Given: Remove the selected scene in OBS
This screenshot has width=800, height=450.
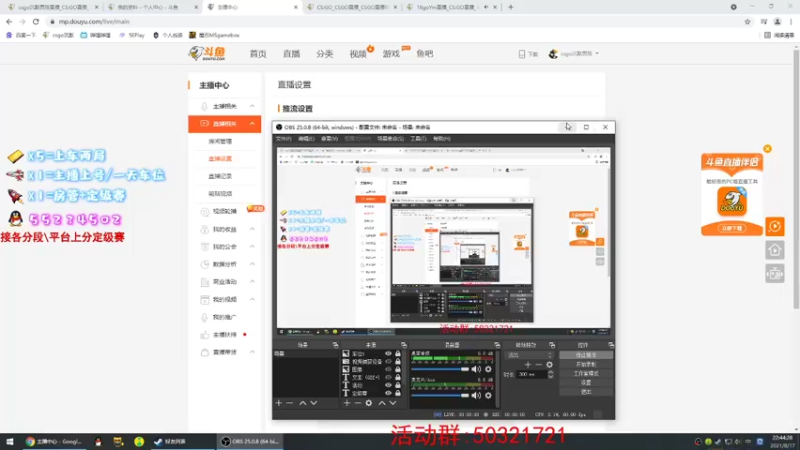Looking at the screenshot, I should tap(290, 403).
